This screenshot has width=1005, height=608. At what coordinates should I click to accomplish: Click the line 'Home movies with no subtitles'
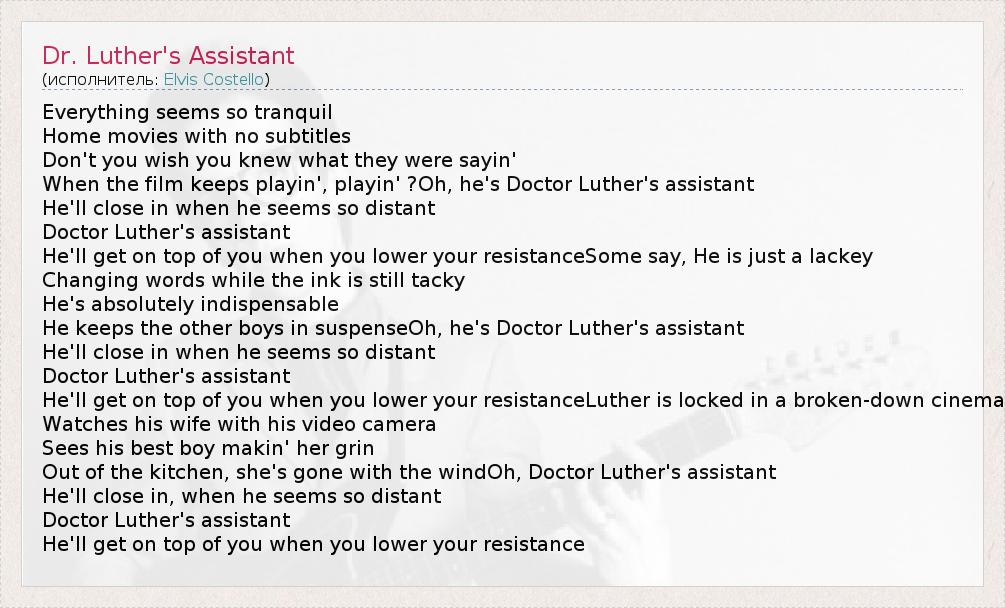196,136
